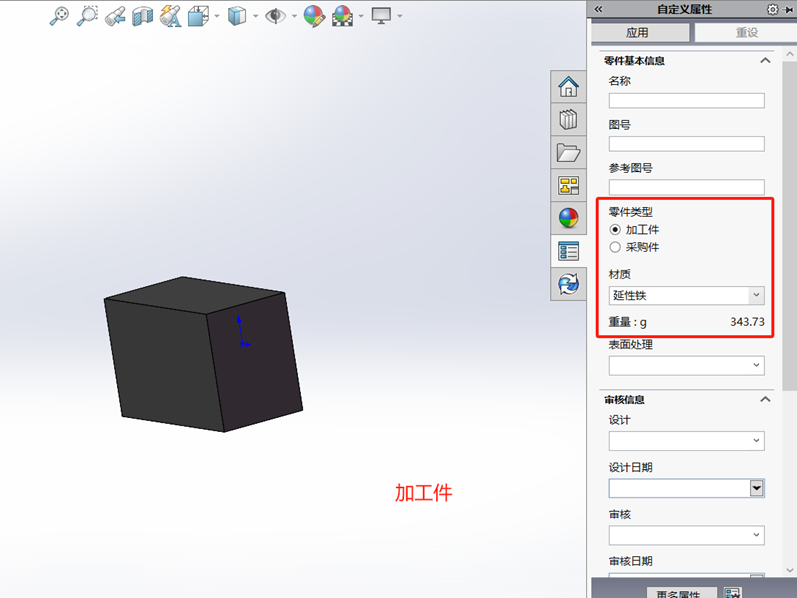Open the 设计日期 date picker
Image resolution: width=797 pixels, height=598 pixels.
[x=757, y=488]
